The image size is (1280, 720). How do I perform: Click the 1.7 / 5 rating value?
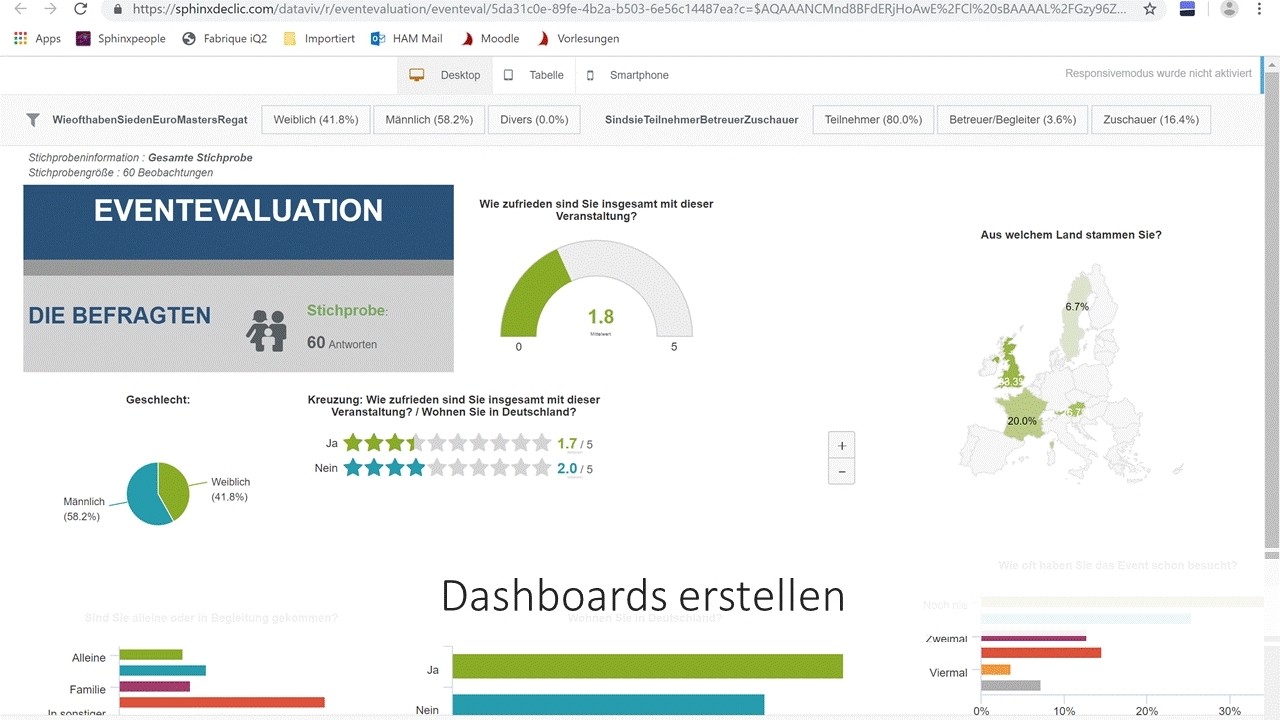575,444
